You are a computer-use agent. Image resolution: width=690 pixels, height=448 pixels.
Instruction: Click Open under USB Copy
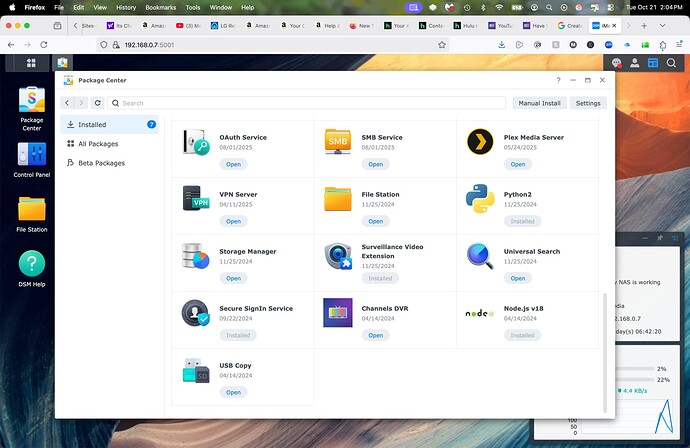[233, 392]
